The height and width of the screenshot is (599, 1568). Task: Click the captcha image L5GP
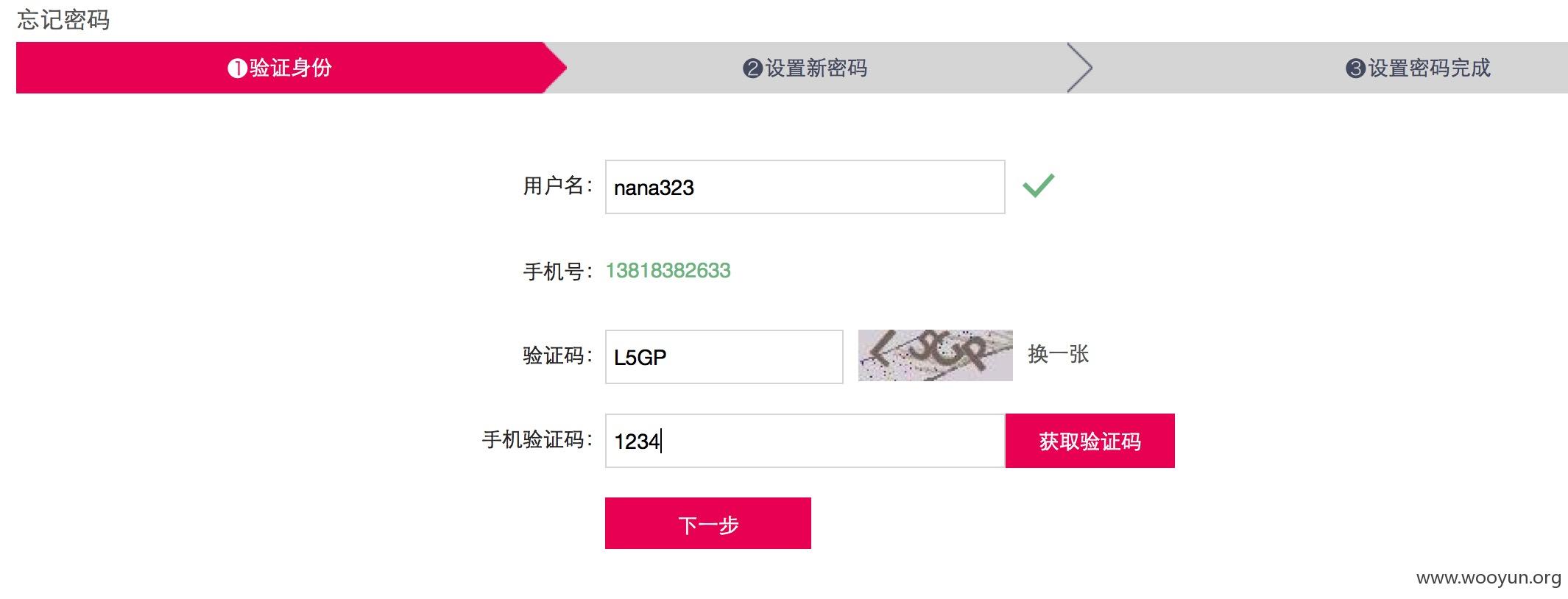pos(935,355)
